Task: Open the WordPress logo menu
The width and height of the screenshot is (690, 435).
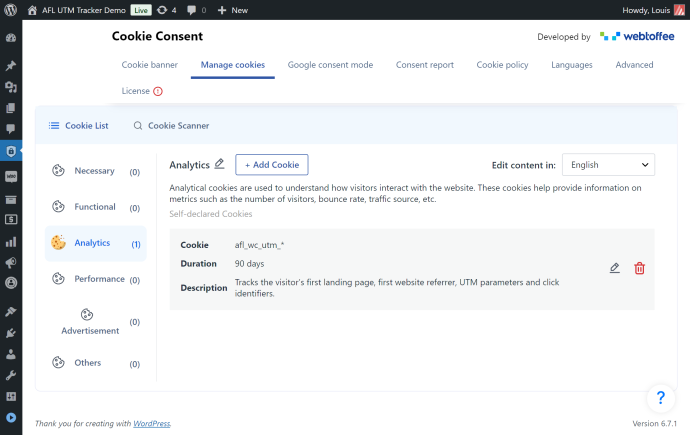Action: [x=11, y=10]
